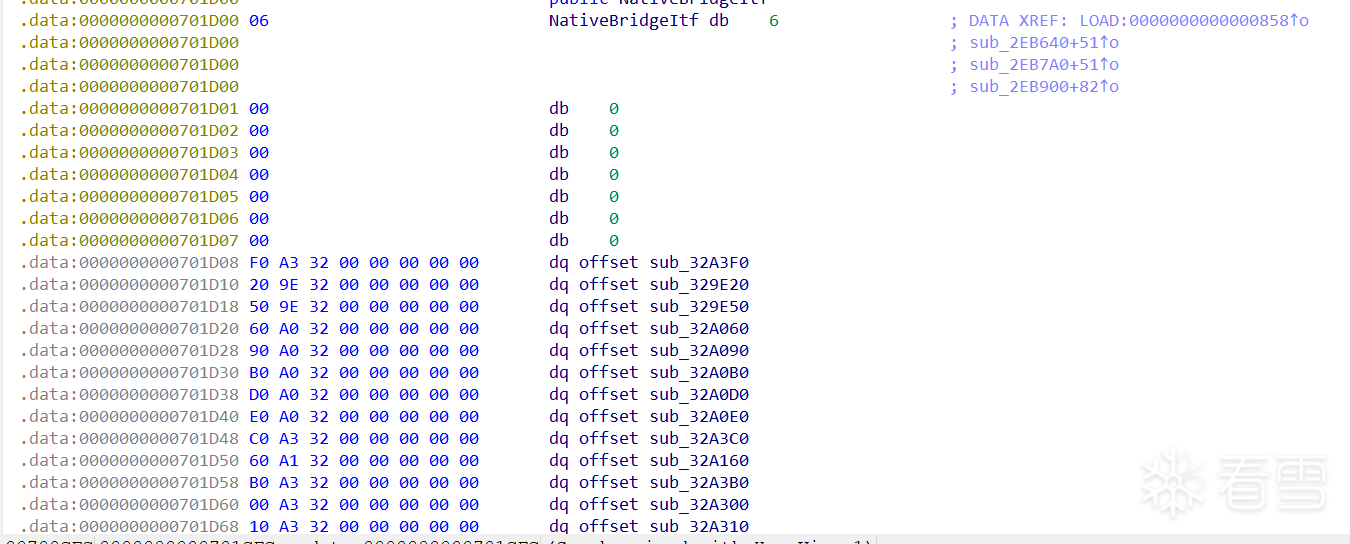Click hex bytes C0 A3 32 00 00 00 00 00
Viewport: 1350px width, 544px height.
[364, 438]
